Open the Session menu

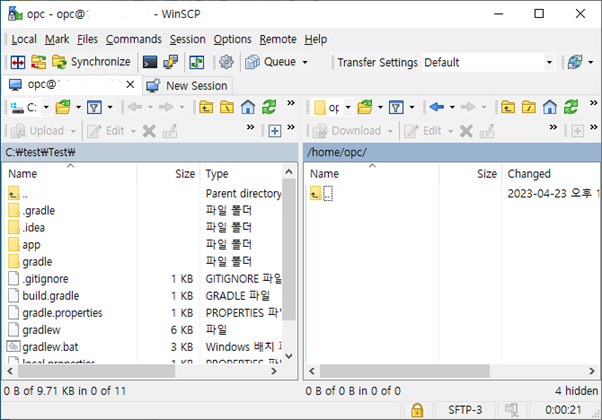coord(187,39)
